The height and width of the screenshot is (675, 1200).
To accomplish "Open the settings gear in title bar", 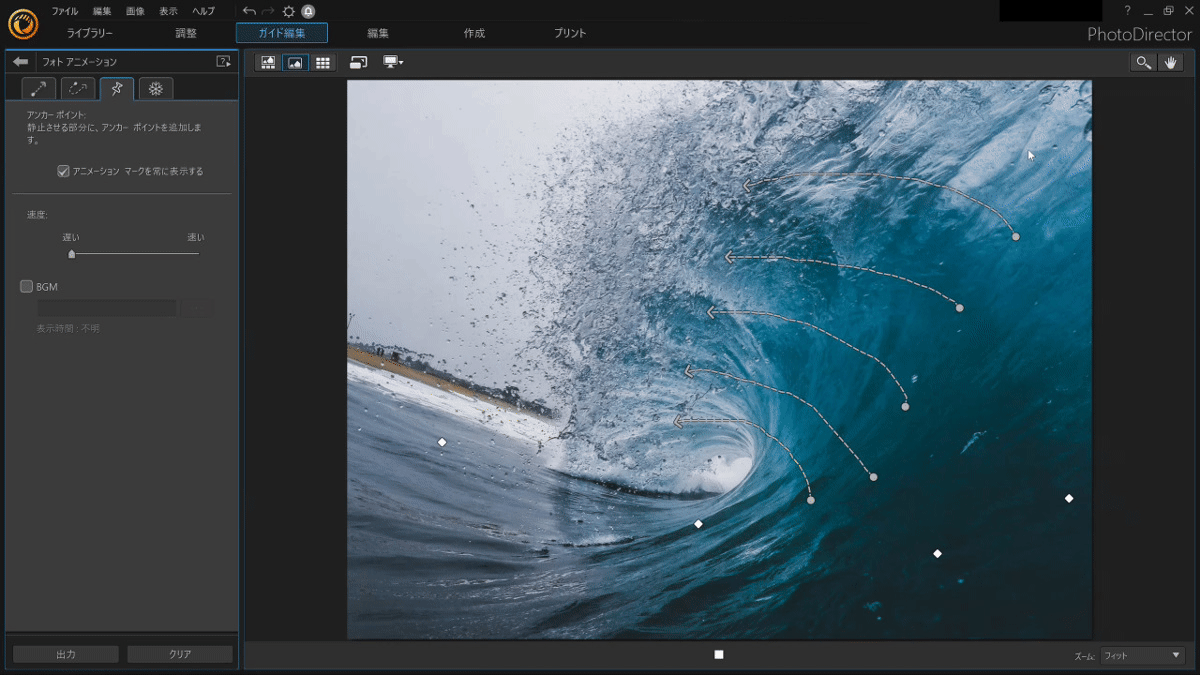I will 288,12.
